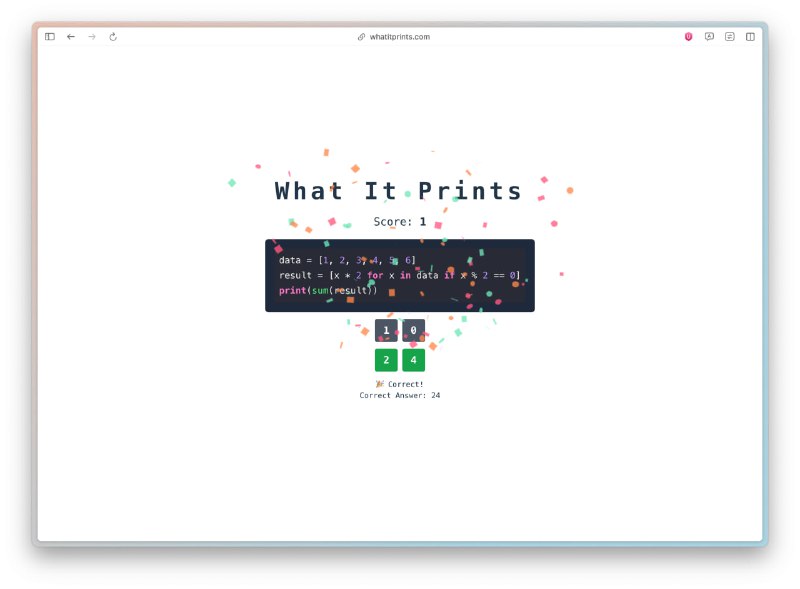The width and height of the screenshot is (800, 589).
Task: Toggle the browser sidebar panel icon
Action: [49, 37]
